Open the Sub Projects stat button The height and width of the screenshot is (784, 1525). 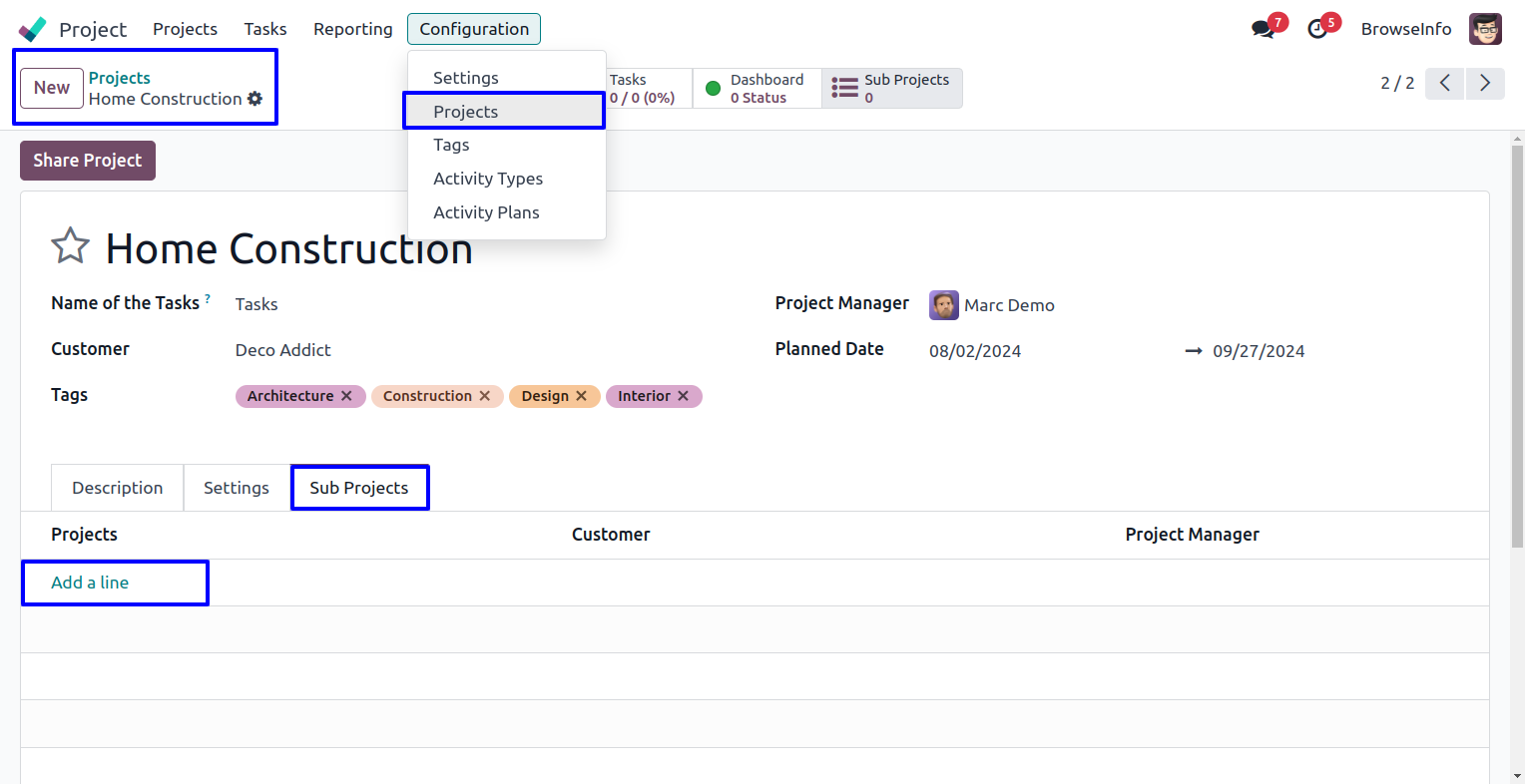891,88
